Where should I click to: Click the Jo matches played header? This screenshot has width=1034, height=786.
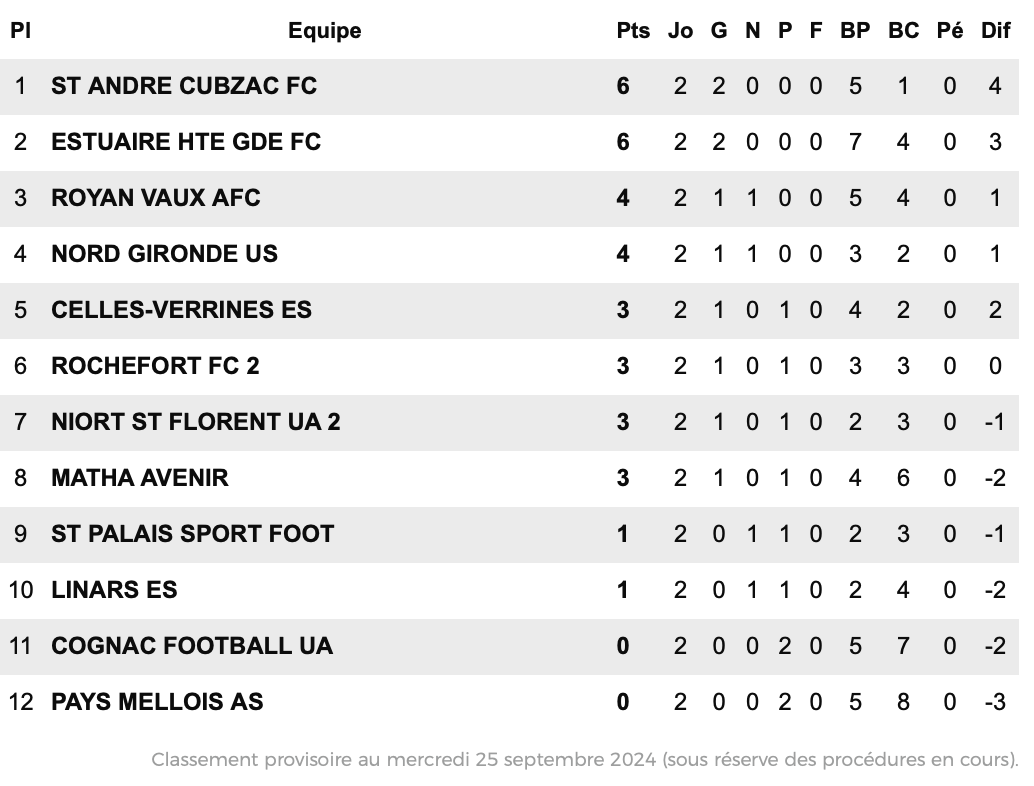[681, 31]
